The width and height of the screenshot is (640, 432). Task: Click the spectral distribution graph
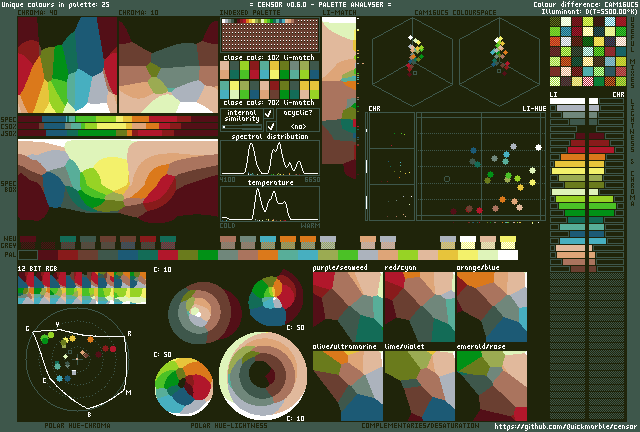pyautogui.click(x=270, y=158)
